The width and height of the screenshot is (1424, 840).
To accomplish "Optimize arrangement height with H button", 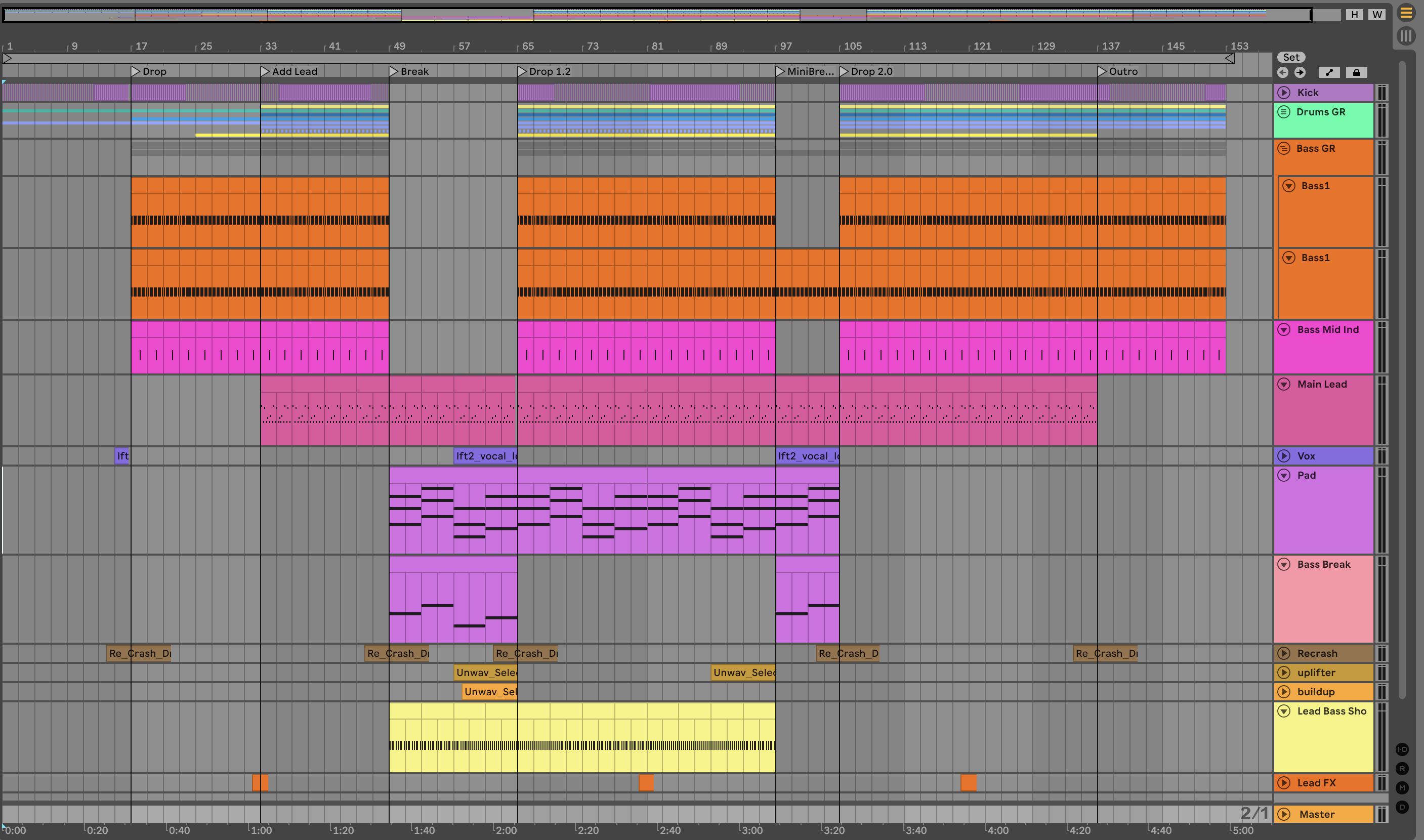I will (1354, 15).
